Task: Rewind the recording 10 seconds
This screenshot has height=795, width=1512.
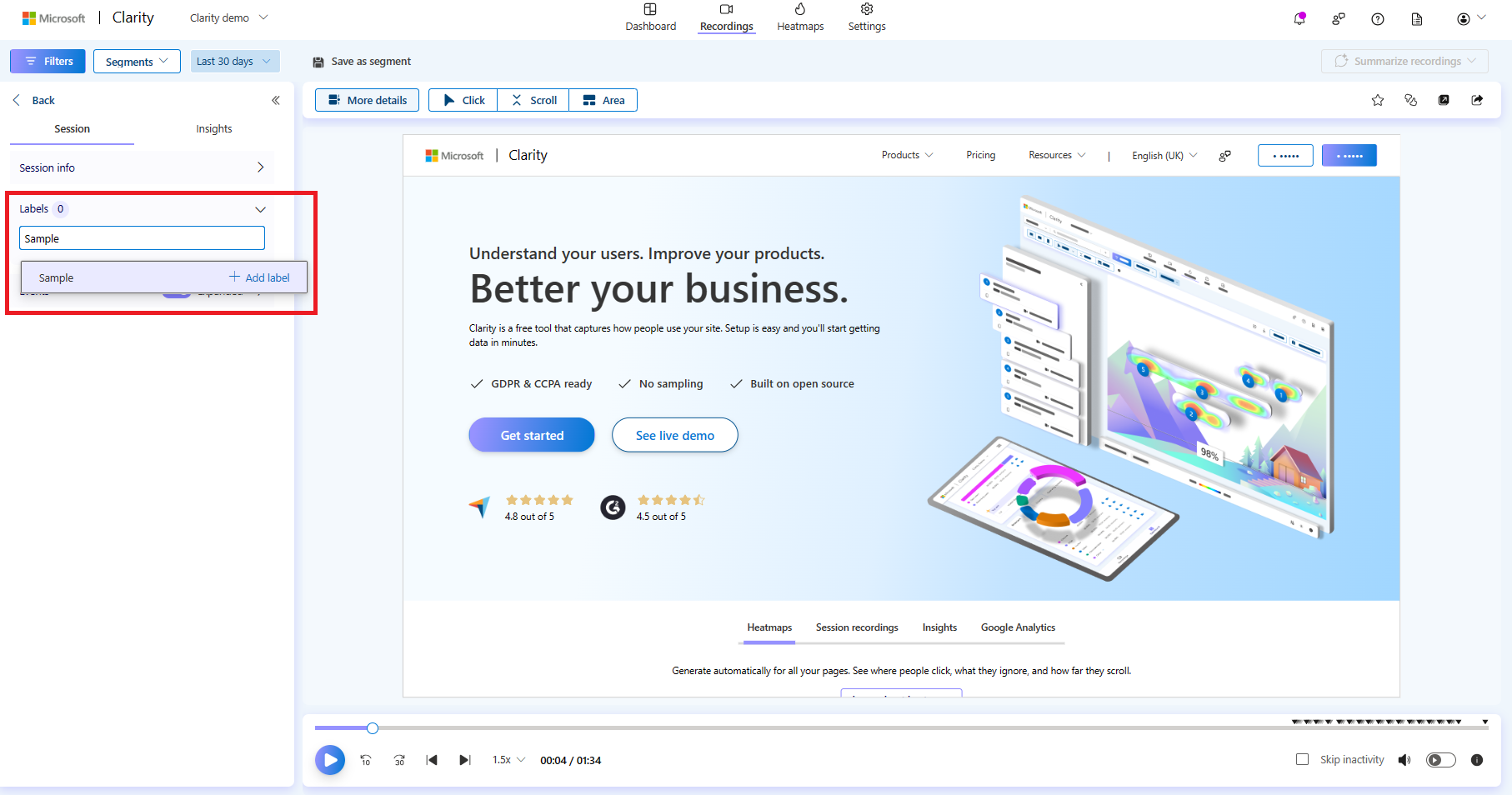Action: [366, 760]
